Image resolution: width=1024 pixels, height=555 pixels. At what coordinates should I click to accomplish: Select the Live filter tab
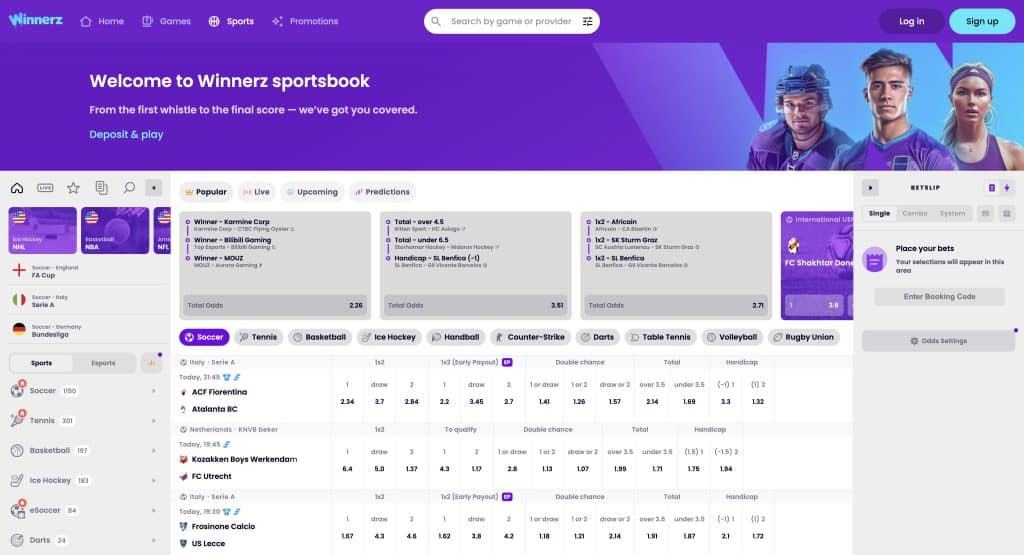click(257, 192)
